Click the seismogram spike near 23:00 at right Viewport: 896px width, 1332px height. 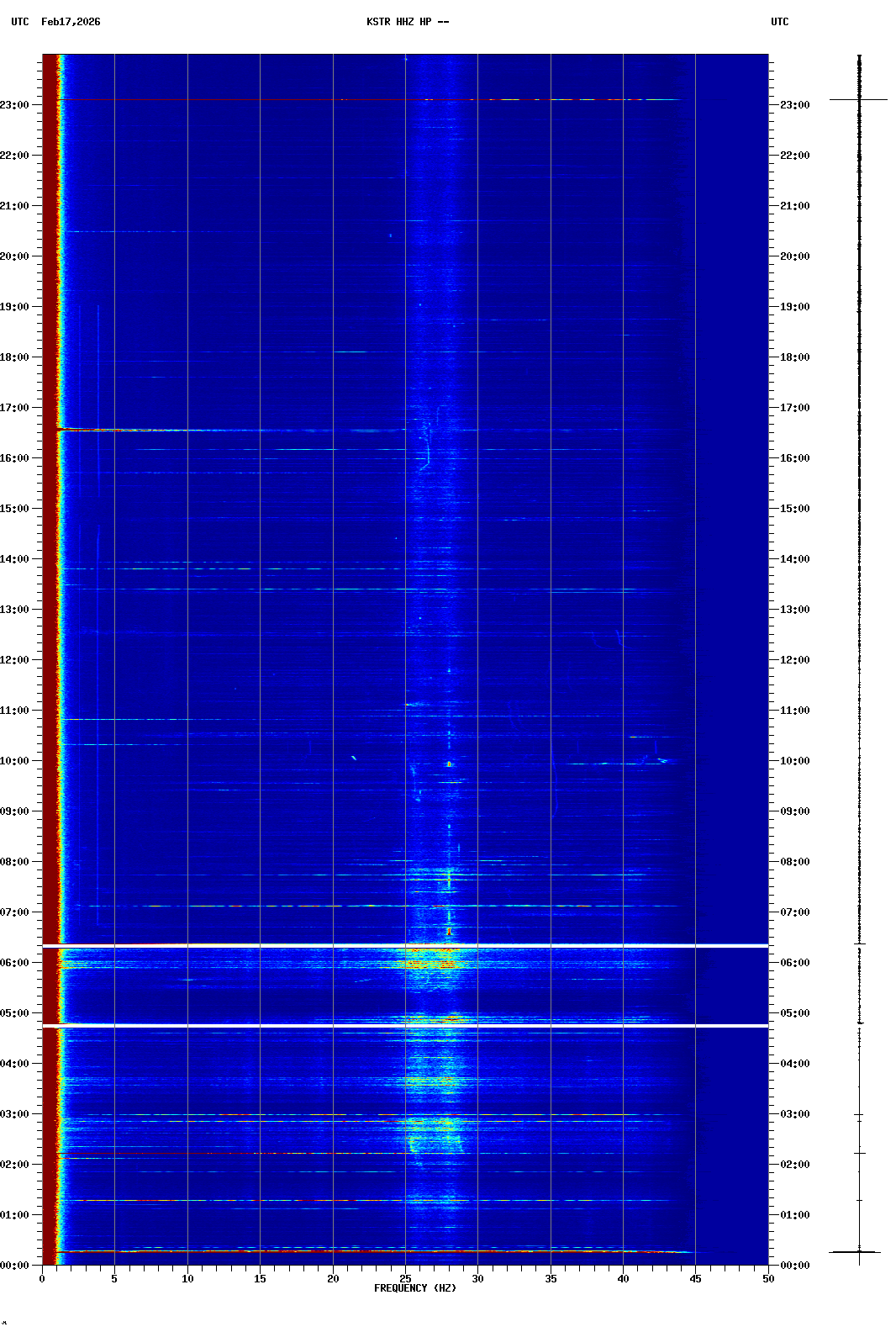pos(859,99)
